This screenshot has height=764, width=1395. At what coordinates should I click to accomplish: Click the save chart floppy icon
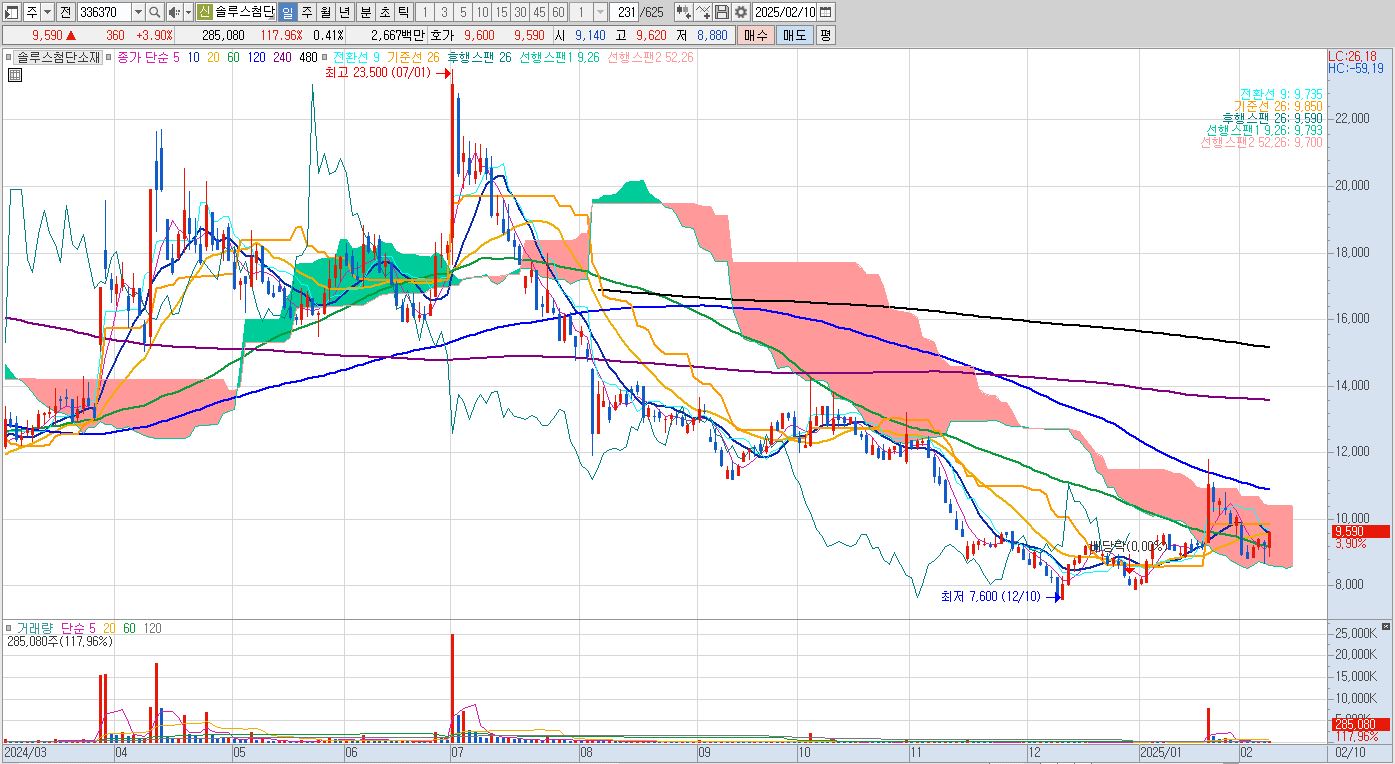coord(721,12)
